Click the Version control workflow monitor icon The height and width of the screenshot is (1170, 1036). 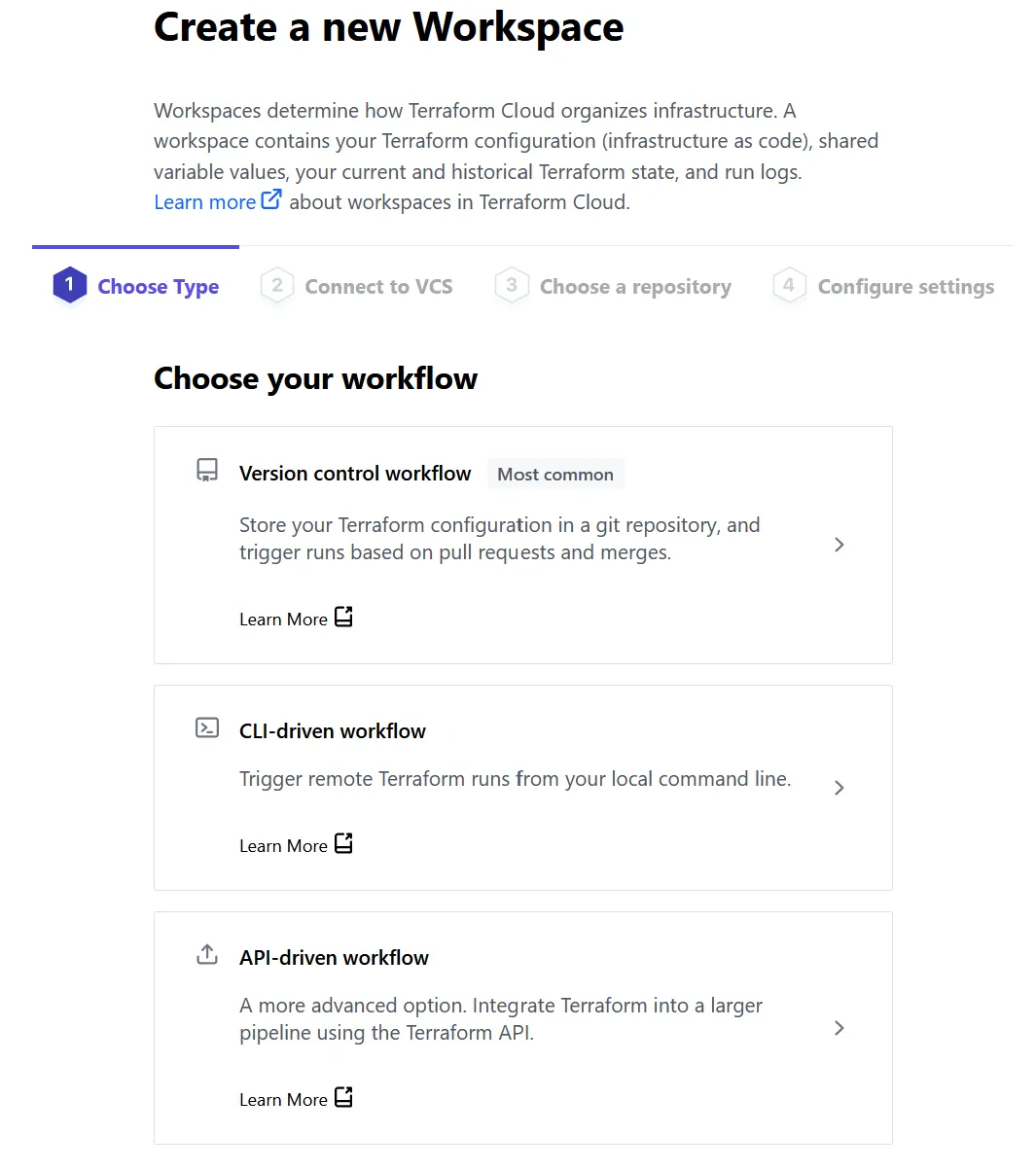click(206, 470)
